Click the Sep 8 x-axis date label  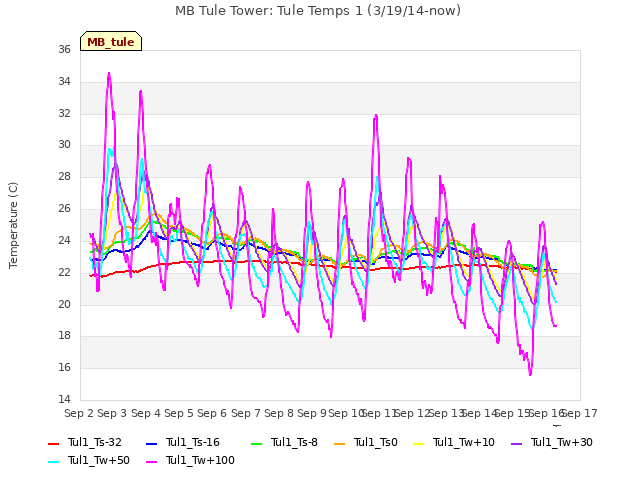point(279,413)
